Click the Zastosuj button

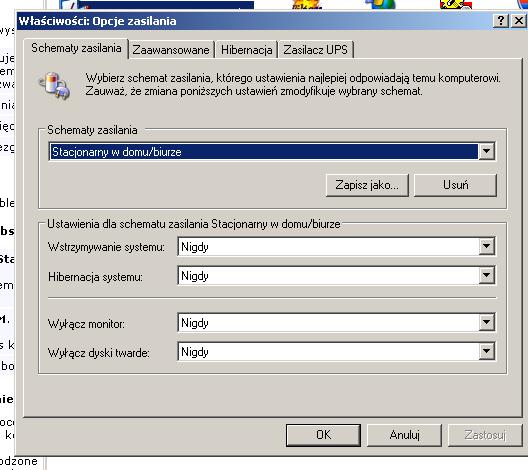click(485, 435)
